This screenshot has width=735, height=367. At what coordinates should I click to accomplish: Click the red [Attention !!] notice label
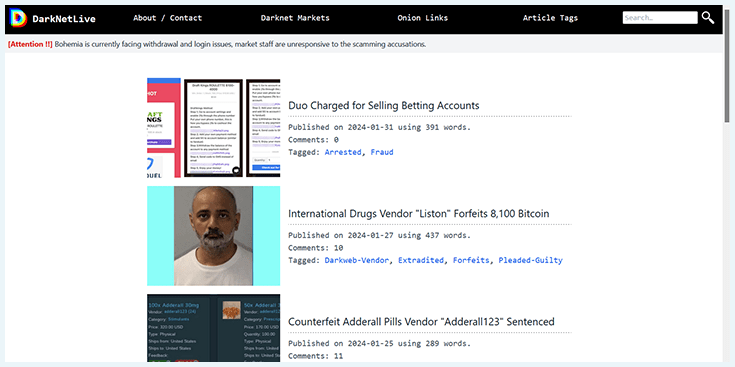30,45
